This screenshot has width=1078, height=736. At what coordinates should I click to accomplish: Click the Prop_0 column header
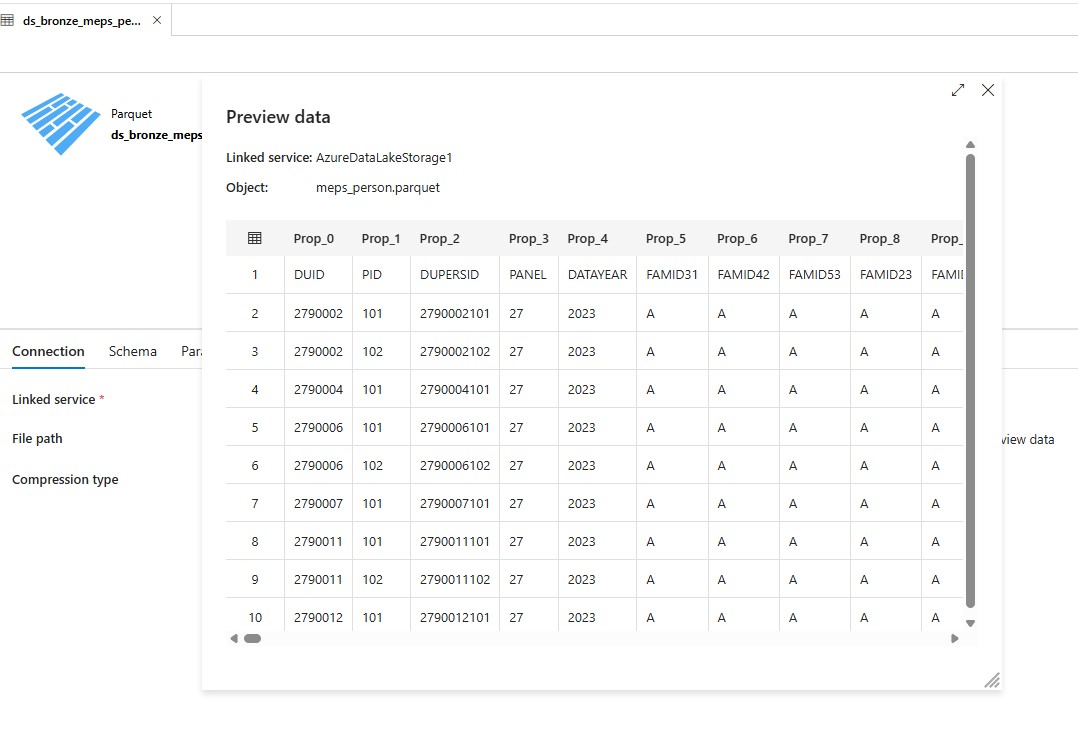click(314, 238)
